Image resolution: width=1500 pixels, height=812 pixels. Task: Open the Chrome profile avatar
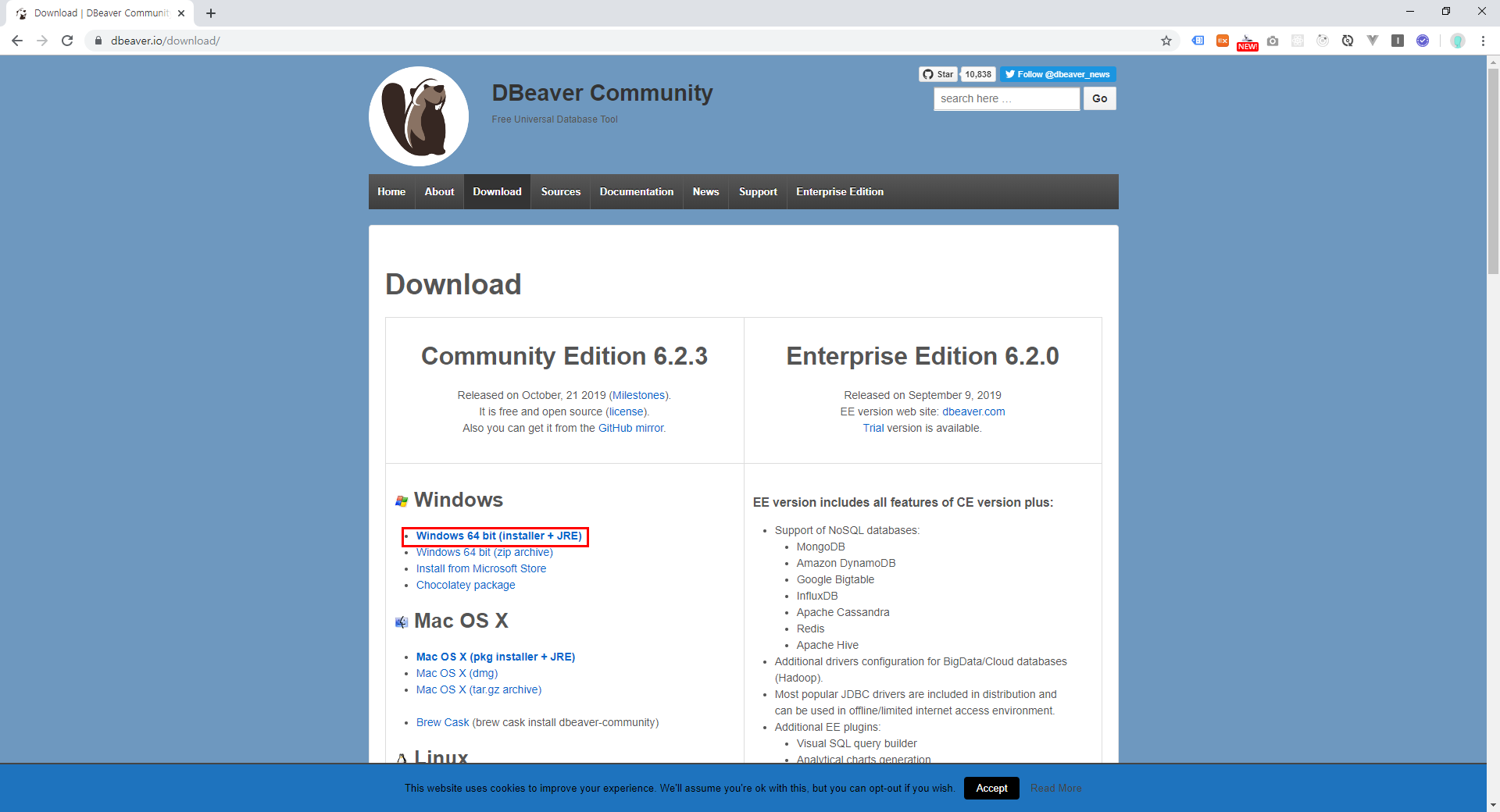point(1458,41)
